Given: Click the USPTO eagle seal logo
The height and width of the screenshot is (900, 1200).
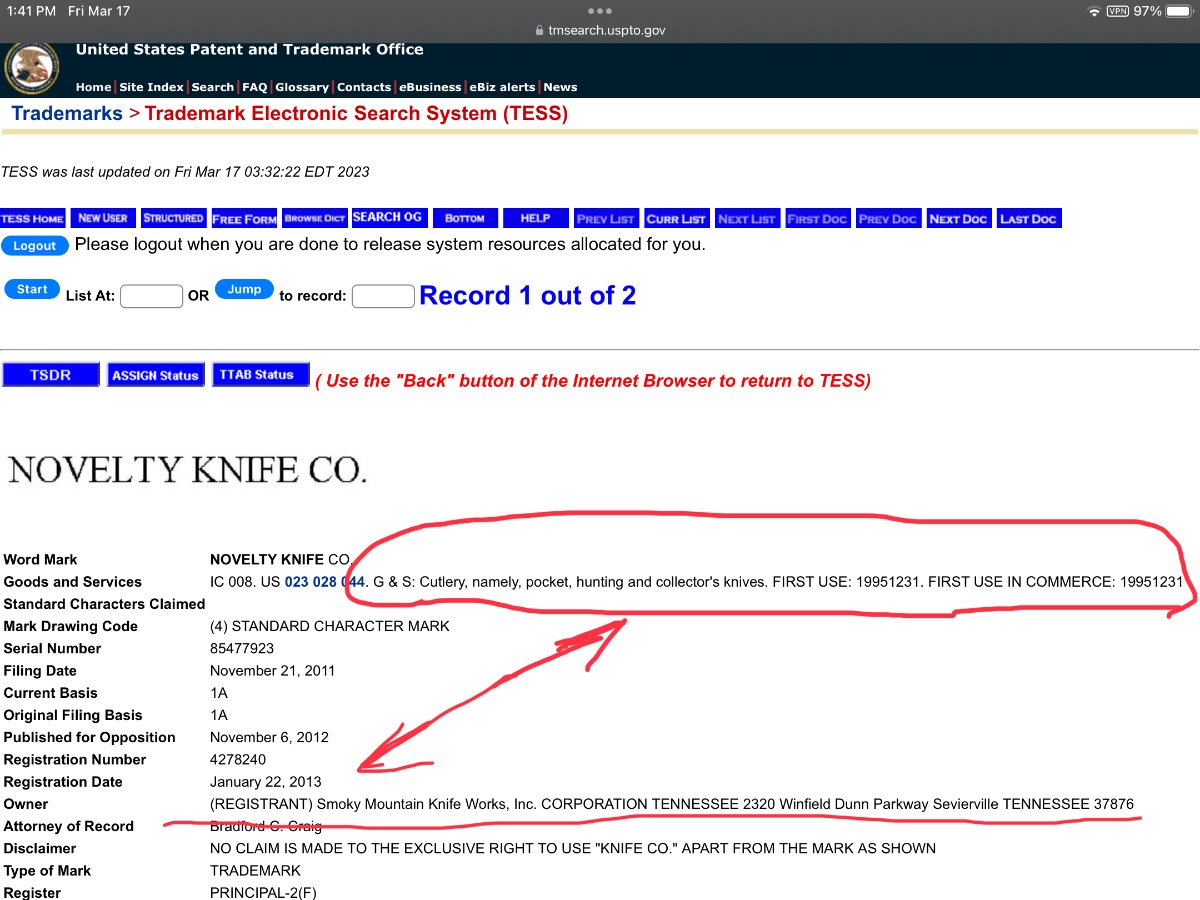Looking at the screenshot, I should [31, 67].
